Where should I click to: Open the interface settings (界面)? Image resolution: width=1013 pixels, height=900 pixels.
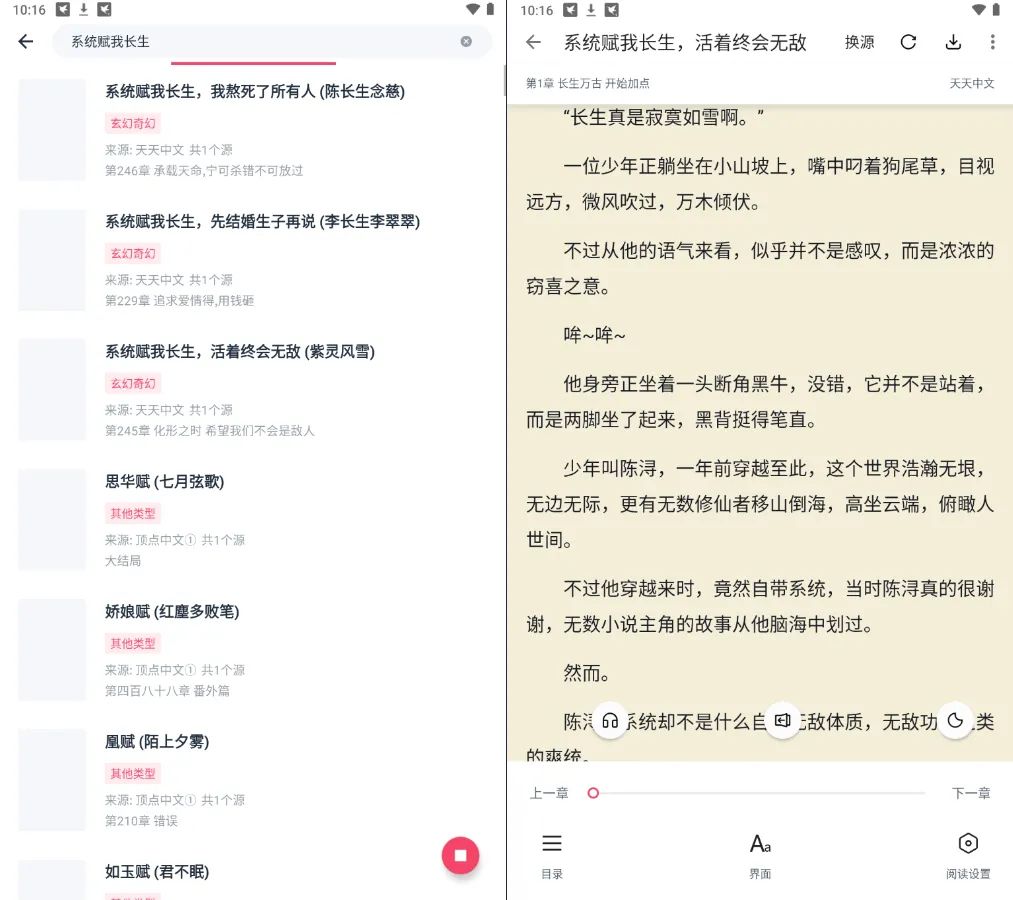tap(760, 856)
